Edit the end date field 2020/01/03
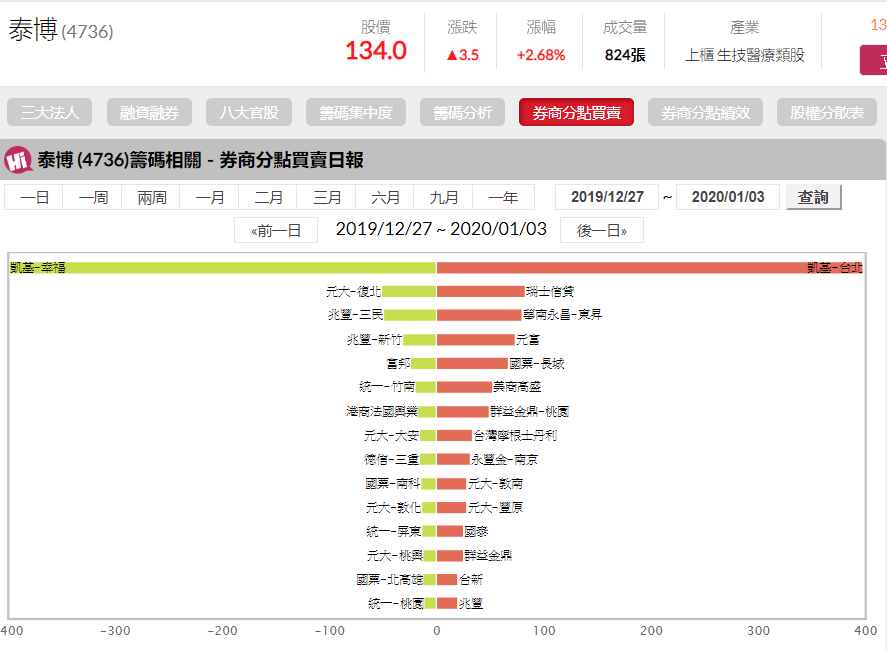The height and width of the screenshot is (652, 887). point(728,196)
